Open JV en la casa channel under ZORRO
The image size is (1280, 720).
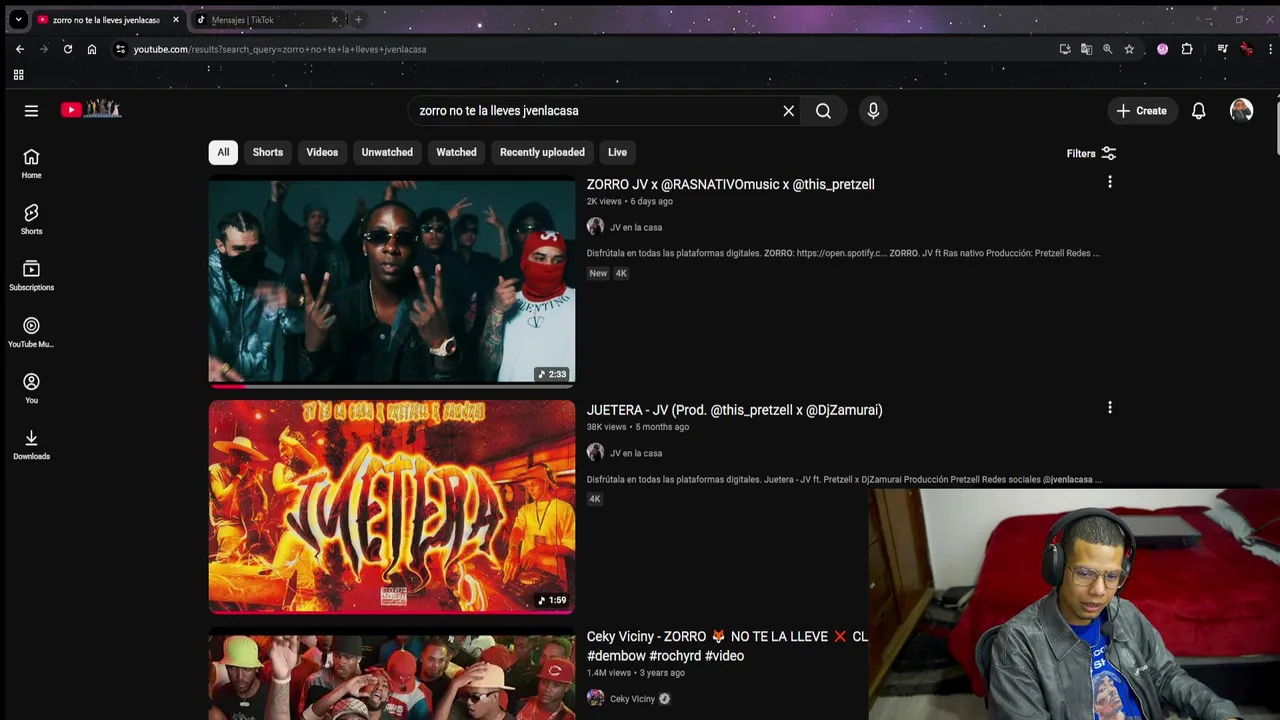tap(636, 227)
